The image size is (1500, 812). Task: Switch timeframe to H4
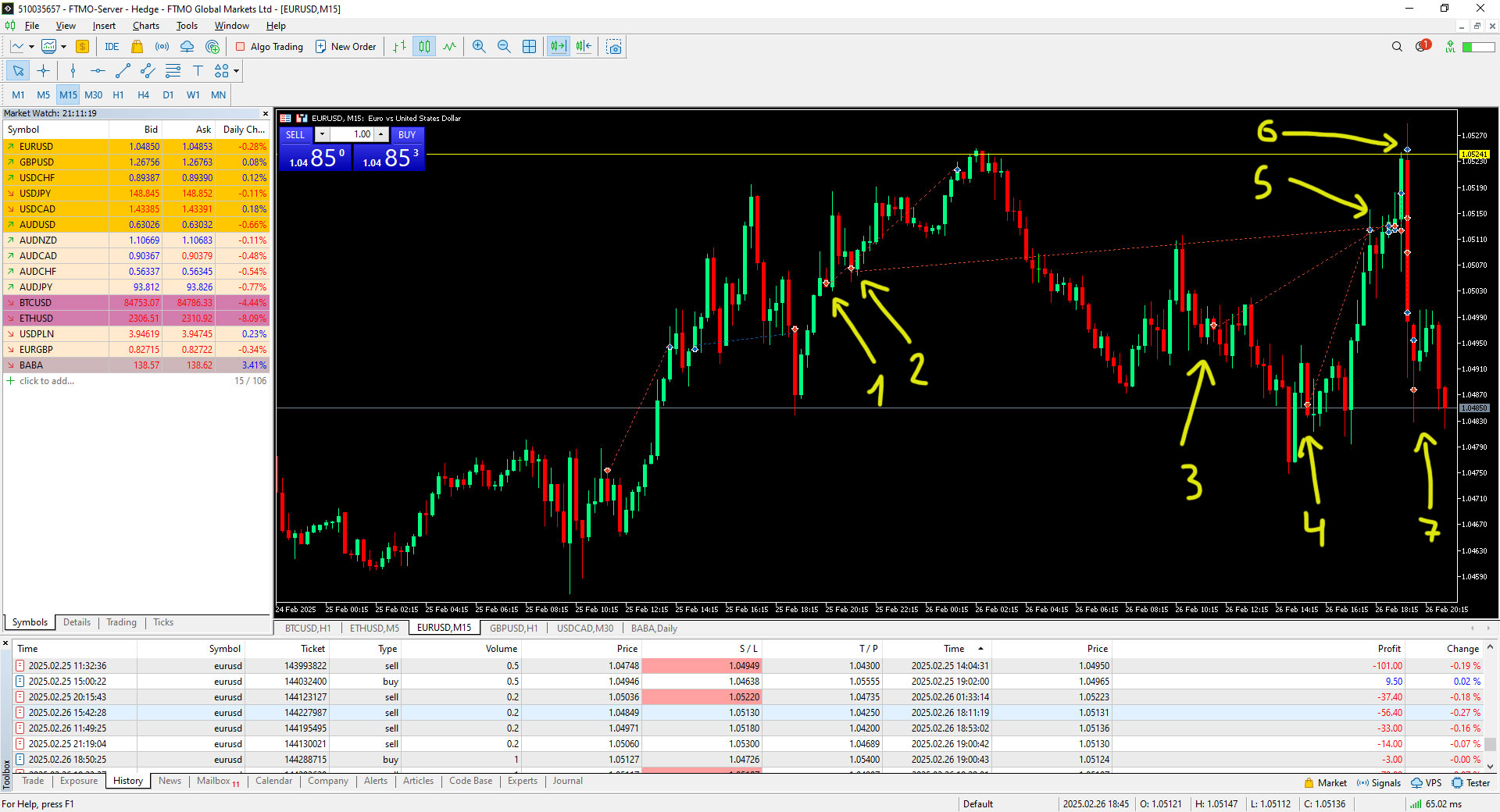point(143,95)
